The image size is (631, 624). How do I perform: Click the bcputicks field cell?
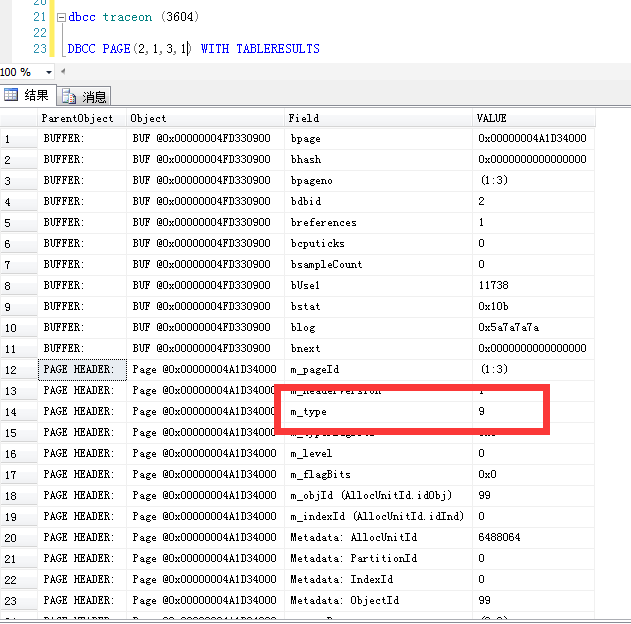378,244
